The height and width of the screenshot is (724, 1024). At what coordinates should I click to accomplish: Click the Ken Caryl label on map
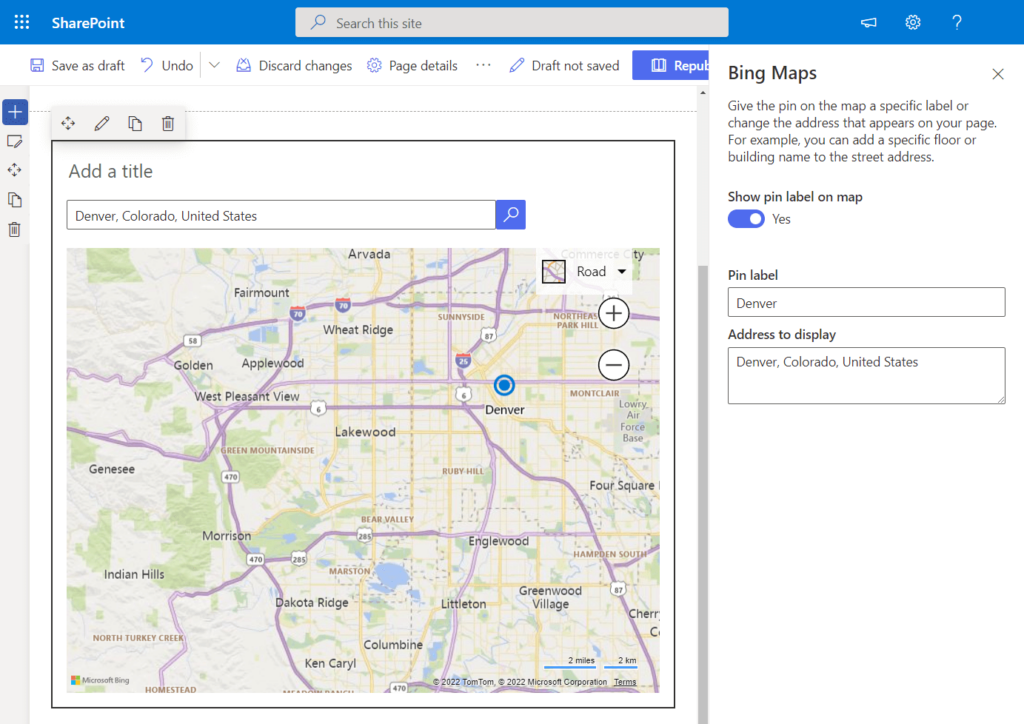click(x=330, y=663)
